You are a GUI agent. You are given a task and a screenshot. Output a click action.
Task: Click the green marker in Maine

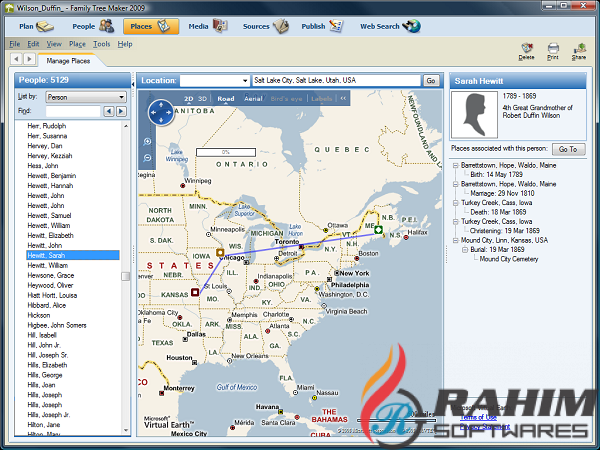[x=378, y=230]
